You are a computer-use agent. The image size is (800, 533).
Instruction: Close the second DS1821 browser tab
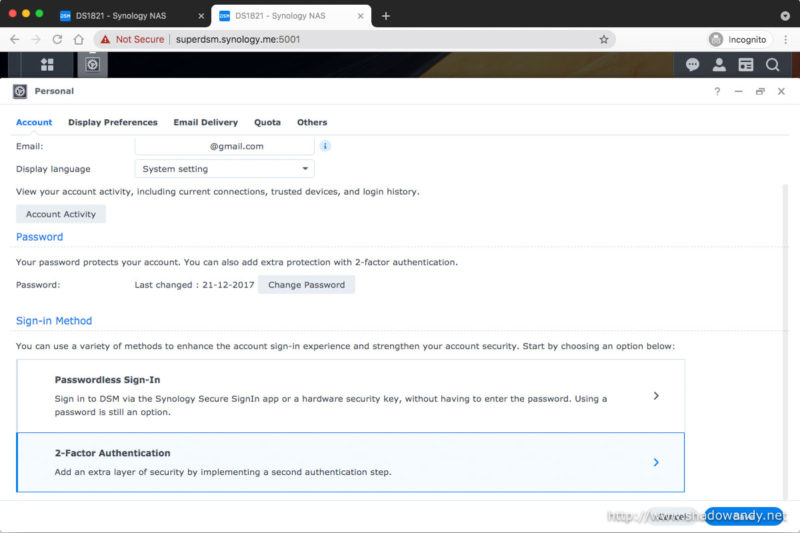[x=360, y=16]
